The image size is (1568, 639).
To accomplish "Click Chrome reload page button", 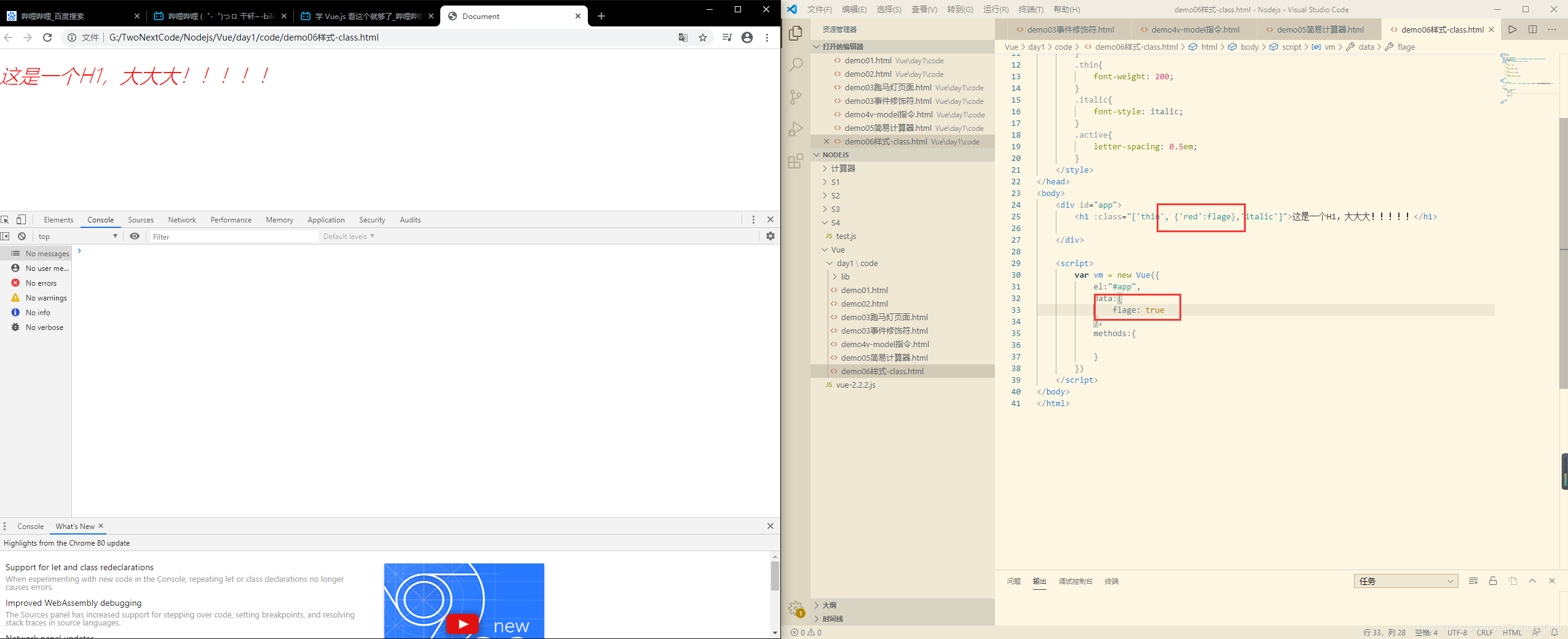I will pos(47,37).
